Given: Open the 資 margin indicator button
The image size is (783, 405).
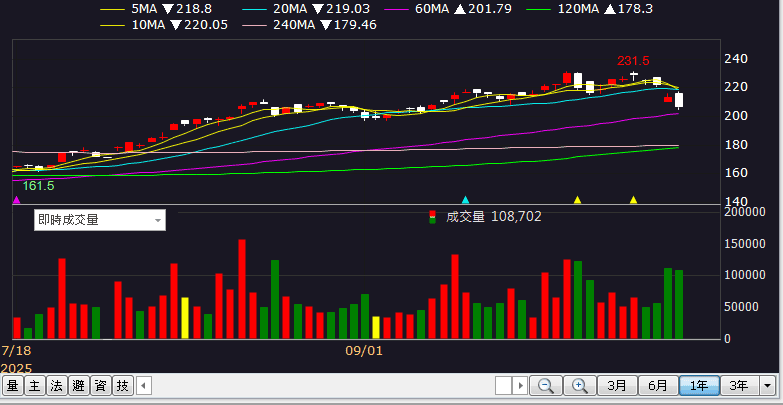Looking at the screenshot, I should point(101,385).
